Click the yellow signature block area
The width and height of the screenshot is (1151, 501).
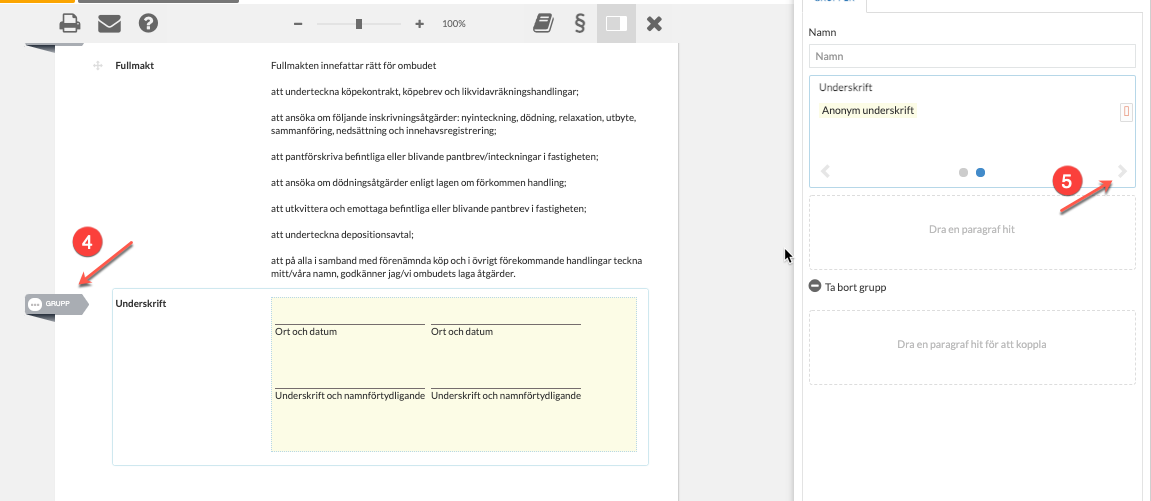pos(454,374)
